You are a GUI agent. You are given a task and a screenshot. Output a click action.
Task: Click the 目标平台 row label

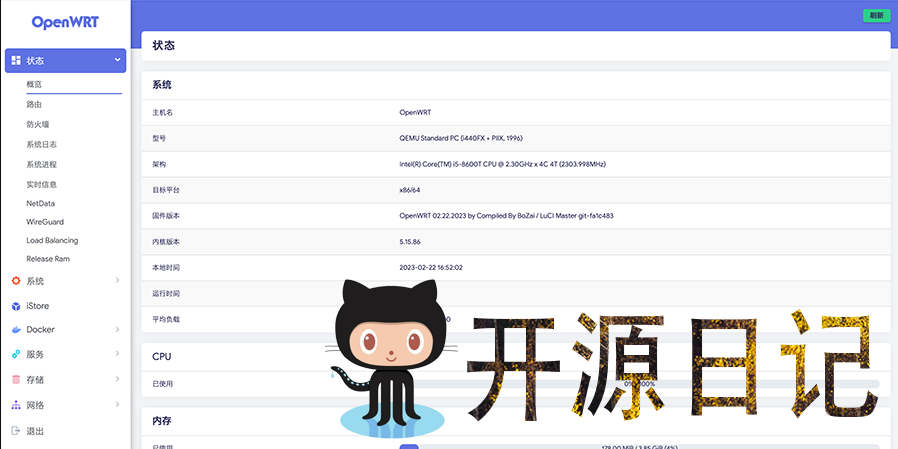click(x=166, y=190)
